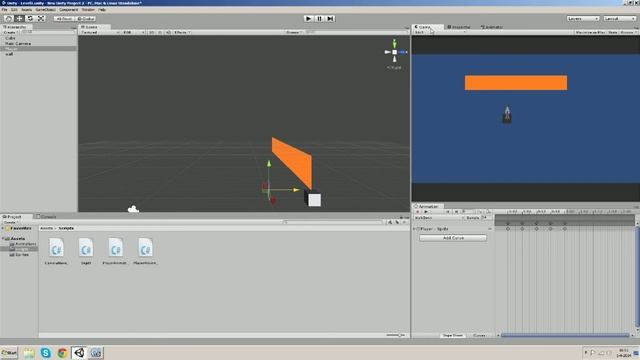Viewport: 640px width, 360px height.
Task: Open the GameObject menu
Action: tap(45, 9)
